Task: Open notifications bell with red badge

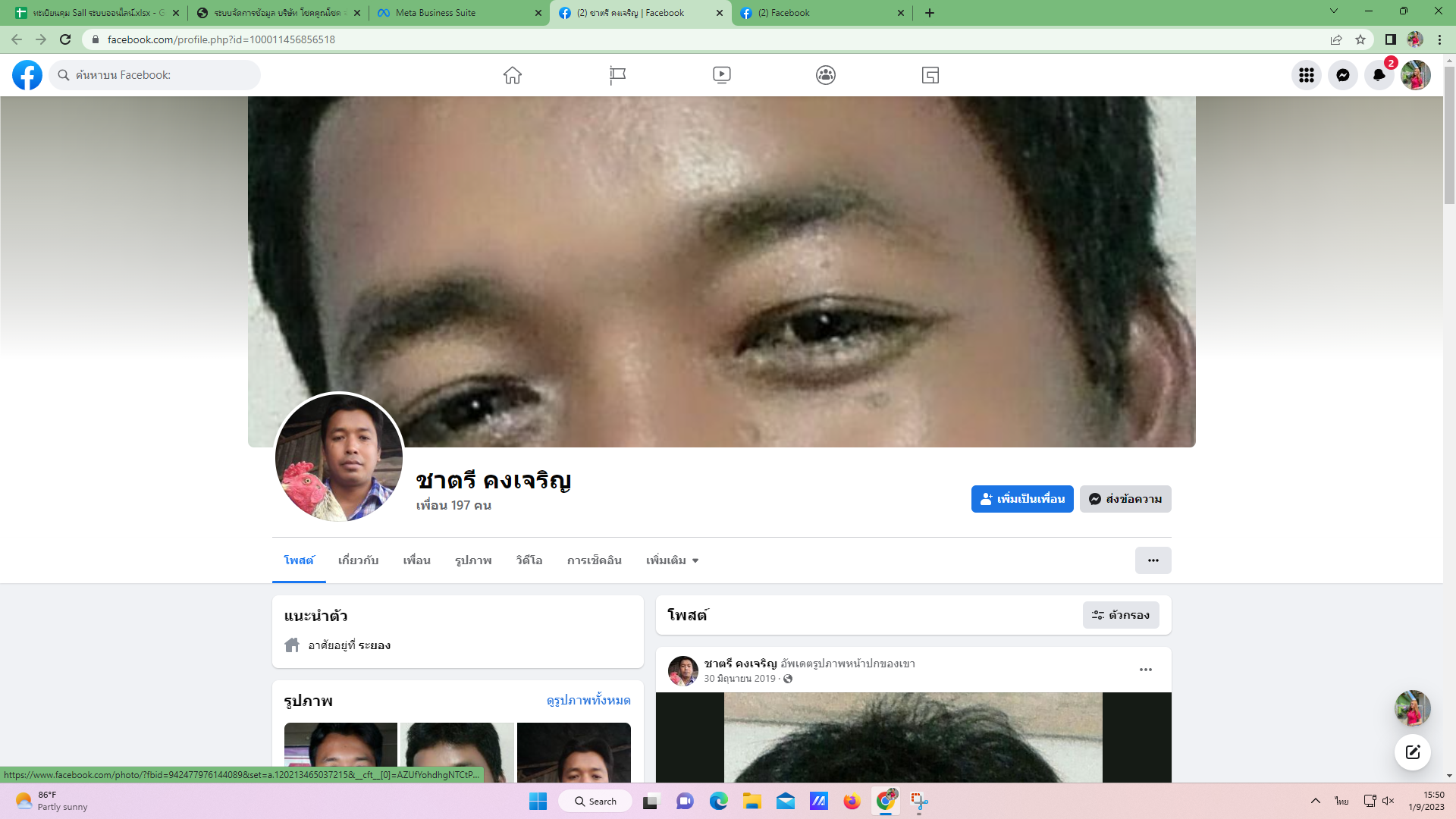Action: pos(1379,75)
